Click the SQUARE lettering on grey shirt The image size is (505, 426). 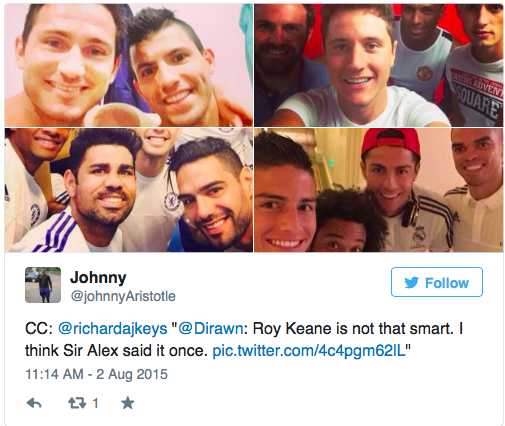click(477, 101)
